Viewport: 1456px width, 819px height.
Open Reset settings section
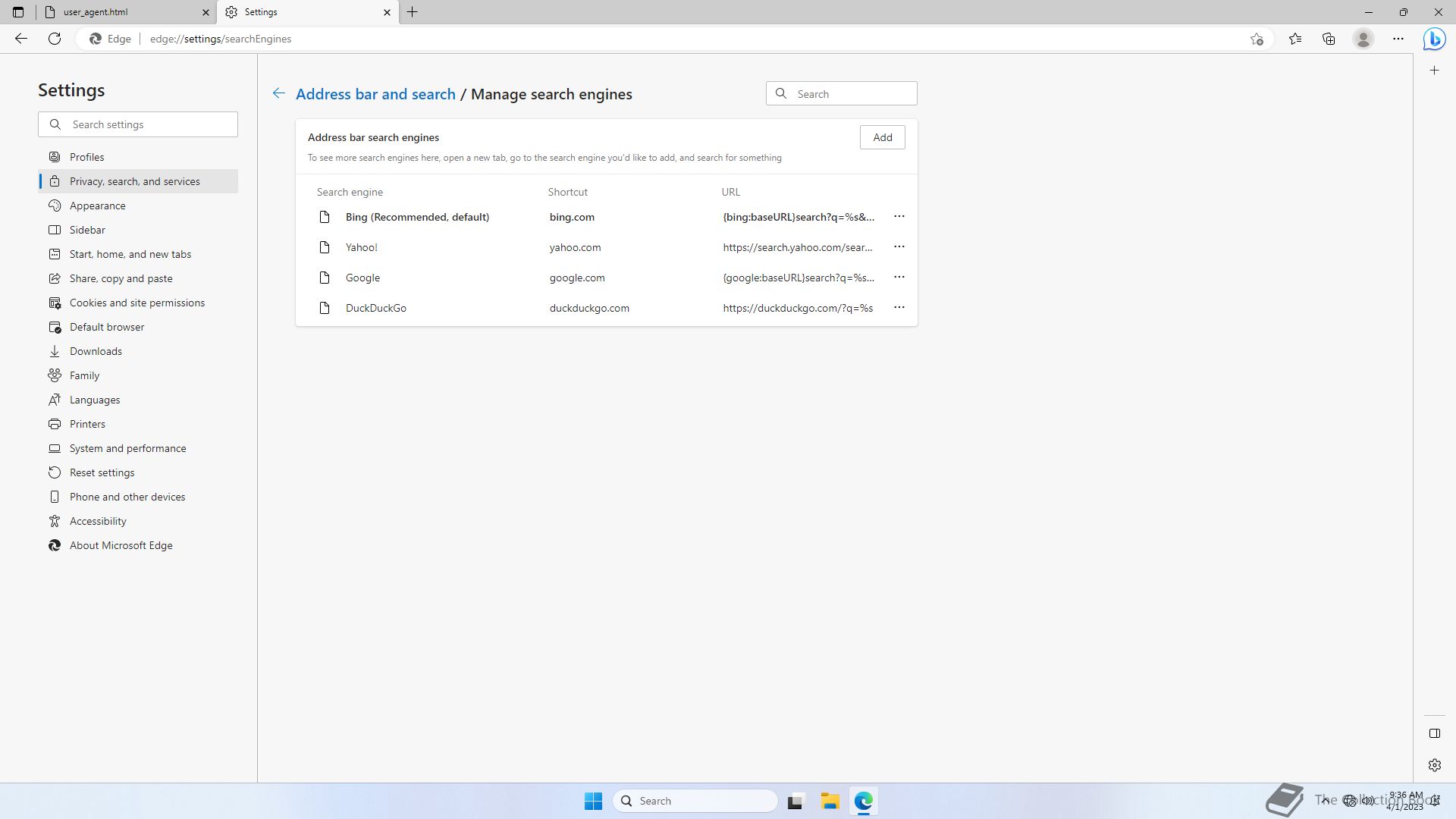[138, 472]
